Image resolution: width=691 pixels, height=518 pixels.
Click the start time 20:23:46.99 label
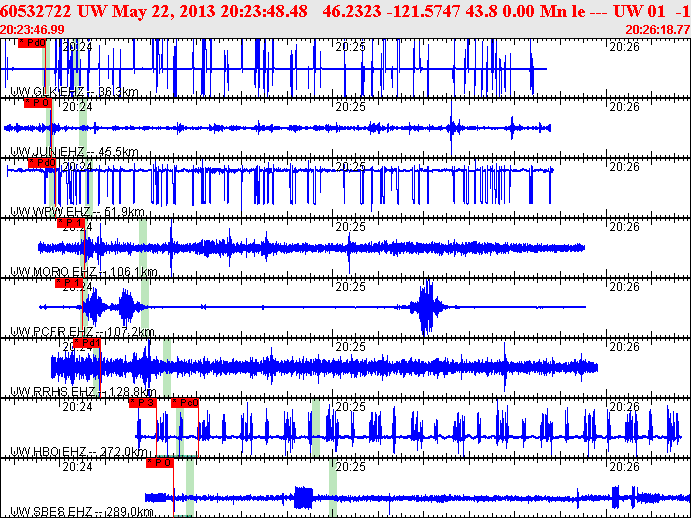[x=33, y=30]
